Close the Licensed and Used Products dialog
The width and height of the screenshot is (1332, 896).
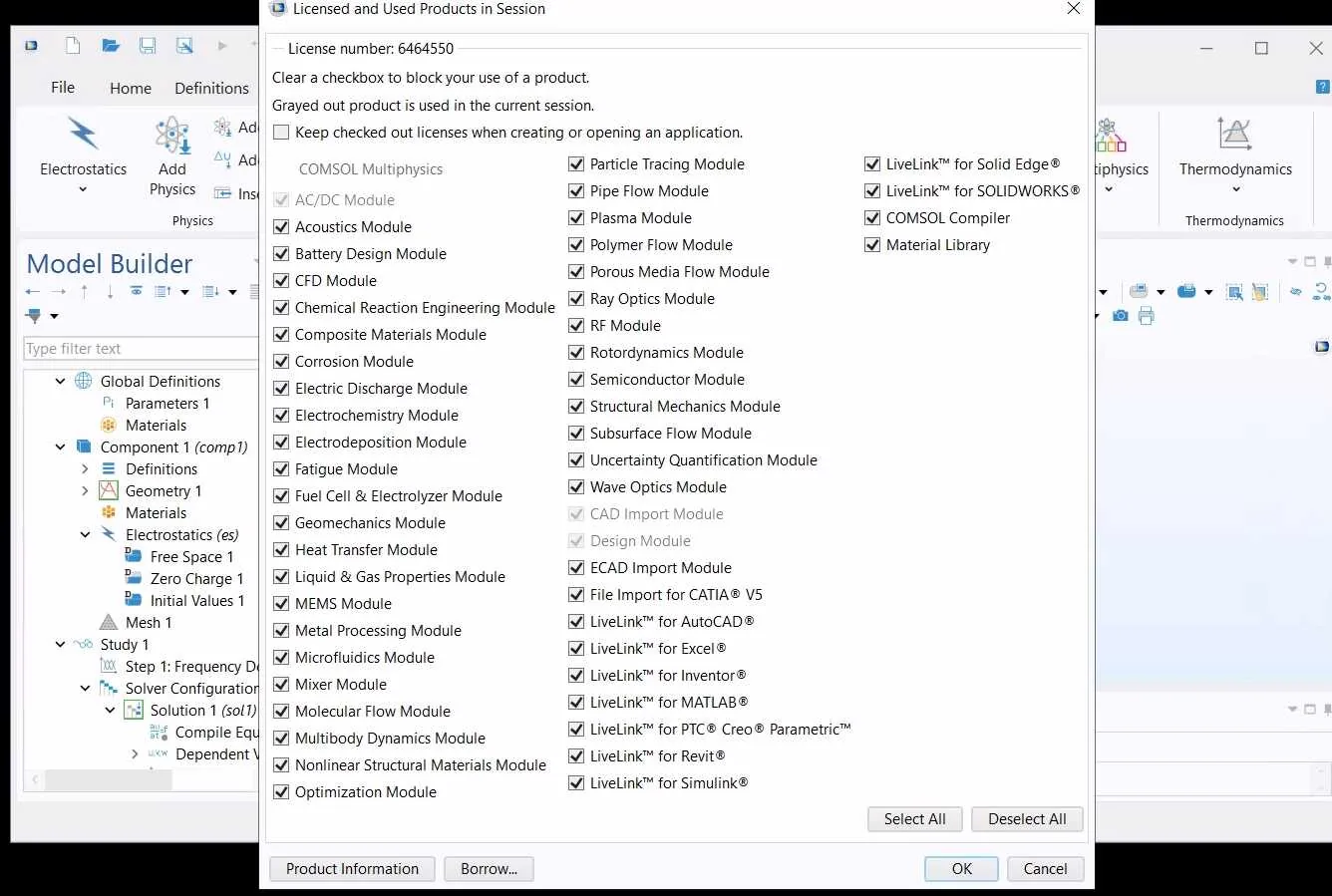coord(1073,9)
